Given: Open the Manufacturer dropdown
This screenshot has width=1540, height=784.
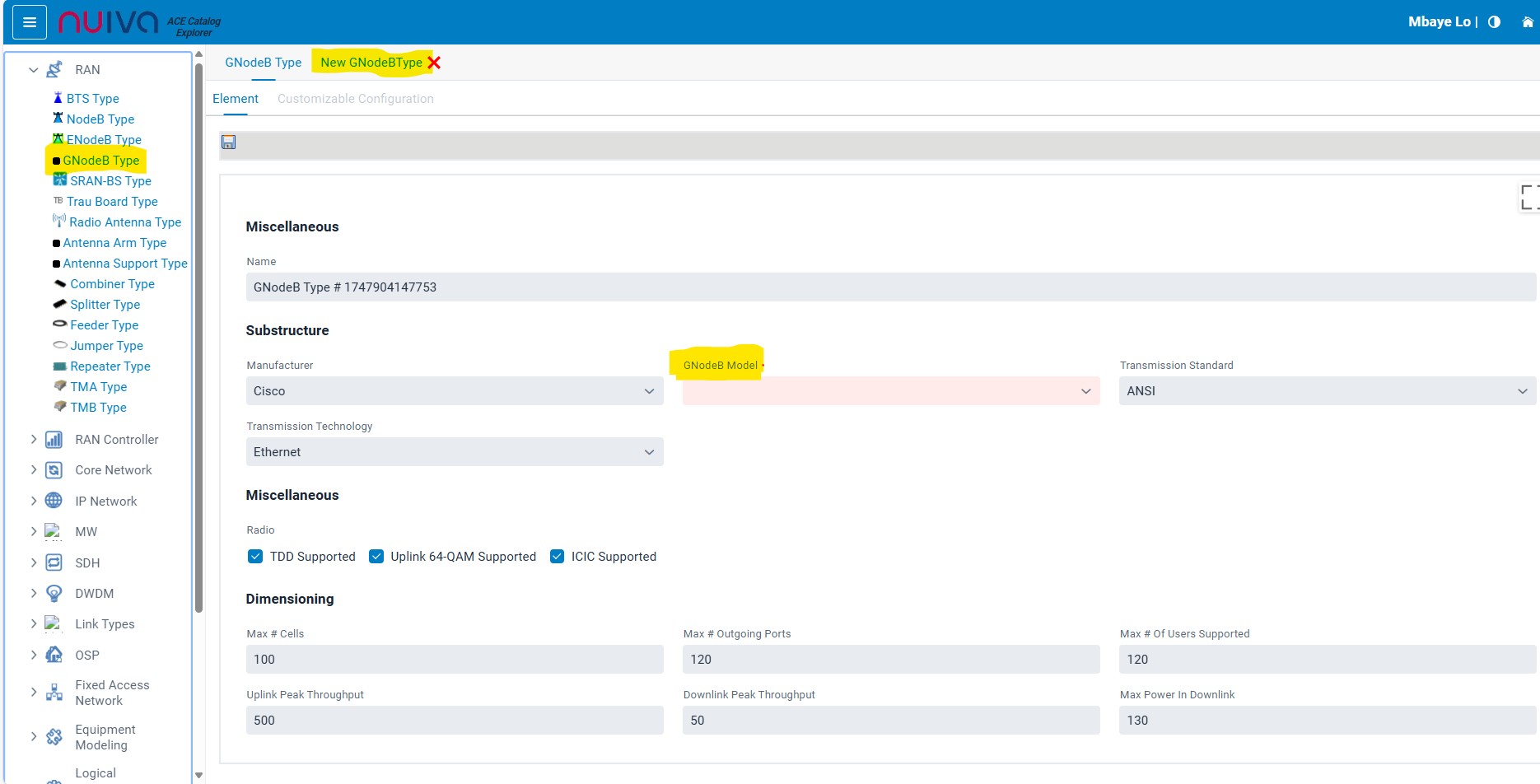Looking at the screenshot, I should click(x=454, y=391).
